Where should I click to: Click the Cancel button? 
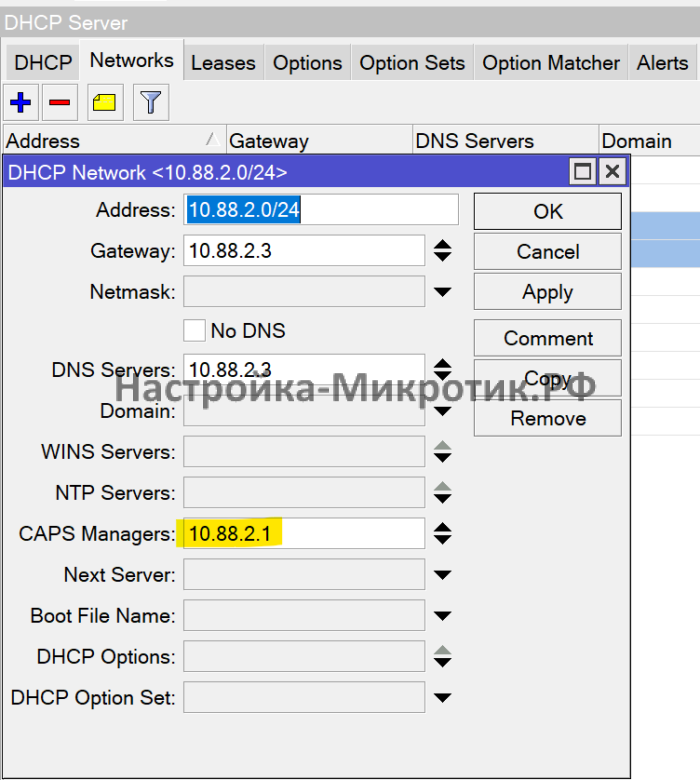point(548,252)
